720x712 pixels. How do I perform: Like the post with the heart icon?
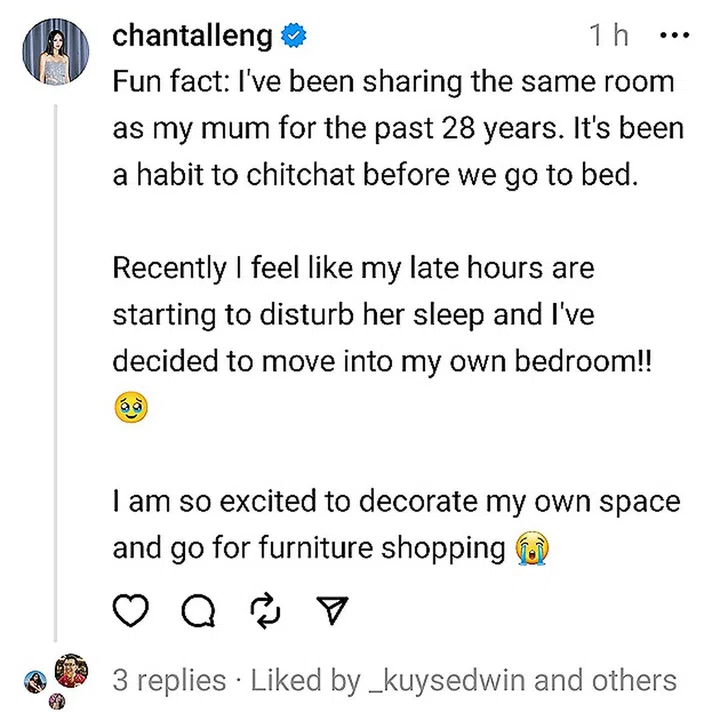(131, 609)
